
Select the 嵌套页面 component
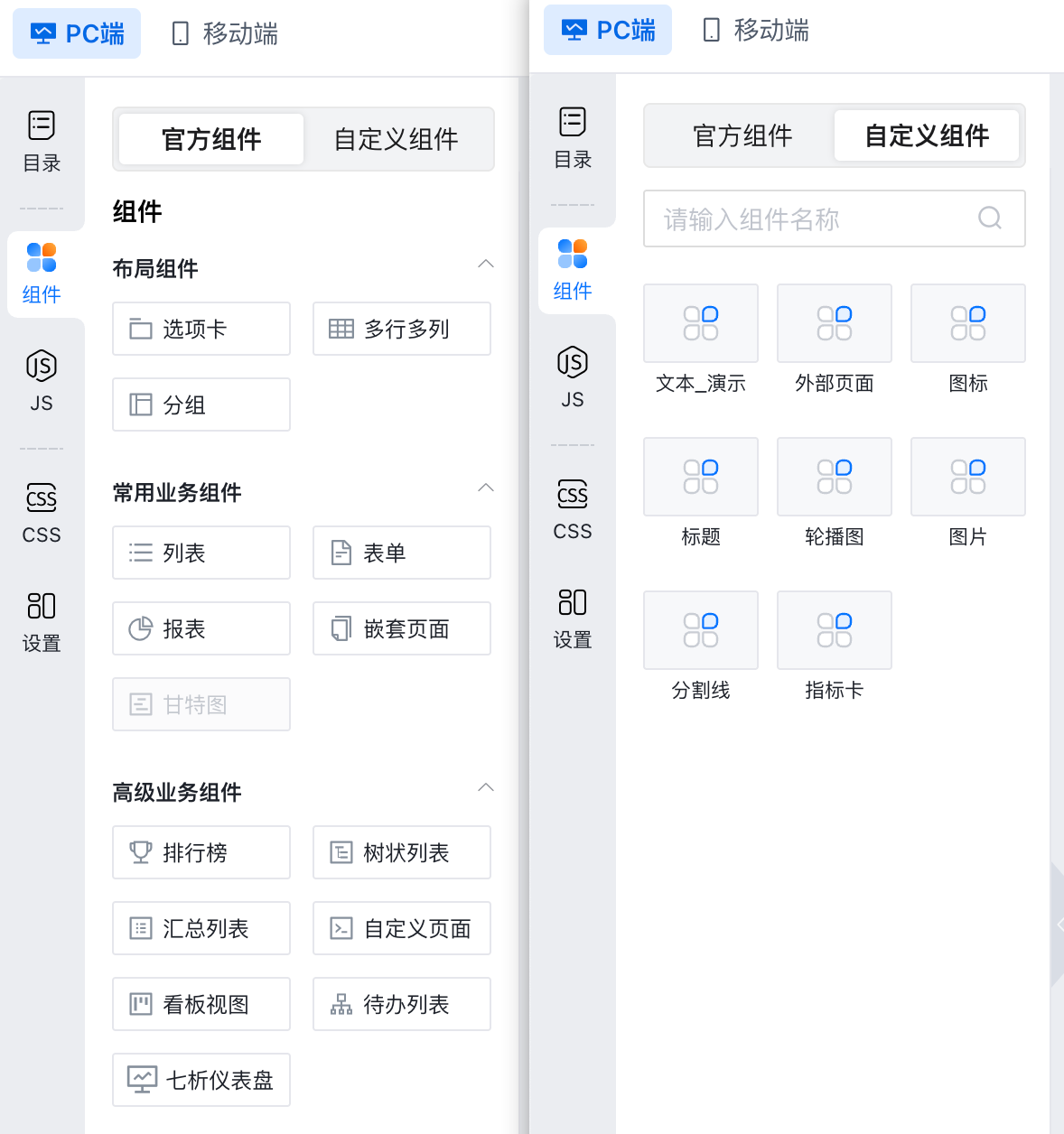tap(401, 628)
